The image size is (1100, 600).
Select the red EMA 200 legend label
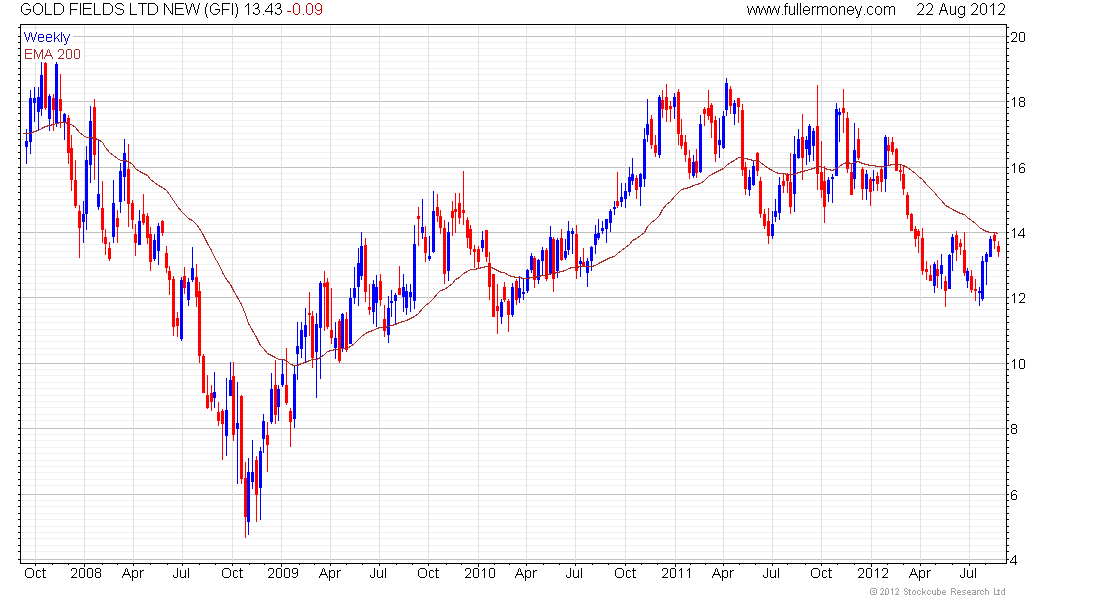52,54
